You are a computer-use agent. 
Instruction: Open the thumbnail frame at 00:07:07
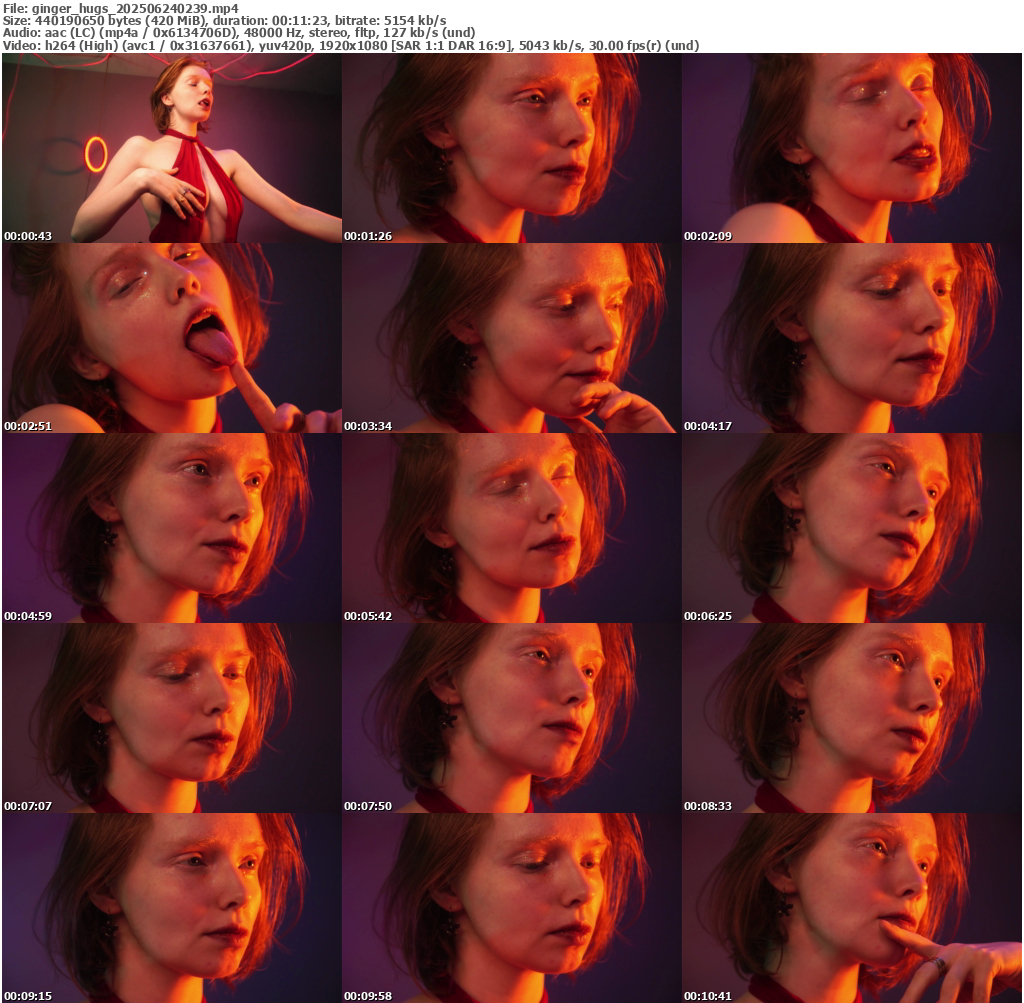click(x=171, y=718)
